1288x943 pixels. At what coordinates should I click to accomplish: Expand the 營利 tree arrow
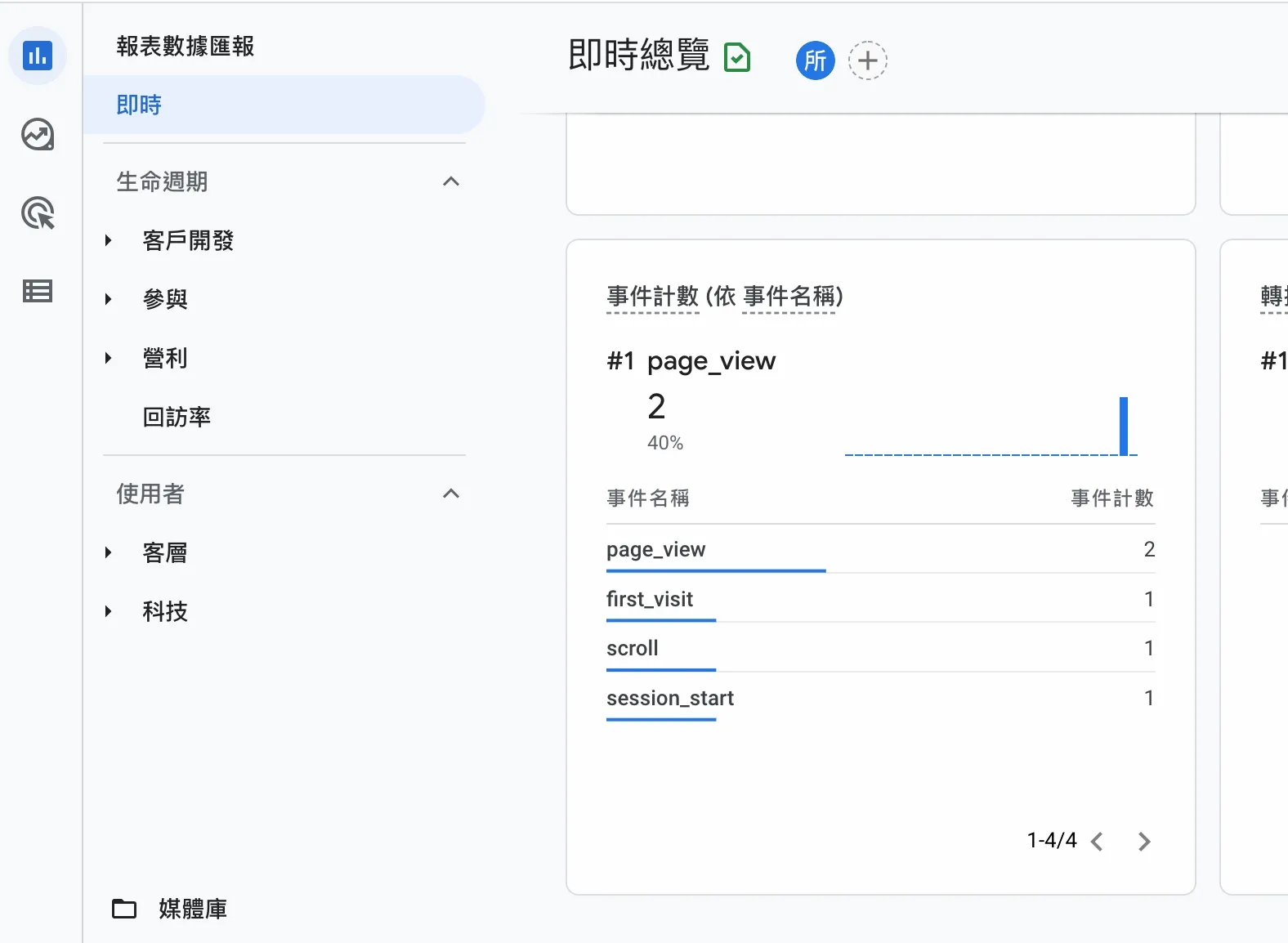click(108, 358)
